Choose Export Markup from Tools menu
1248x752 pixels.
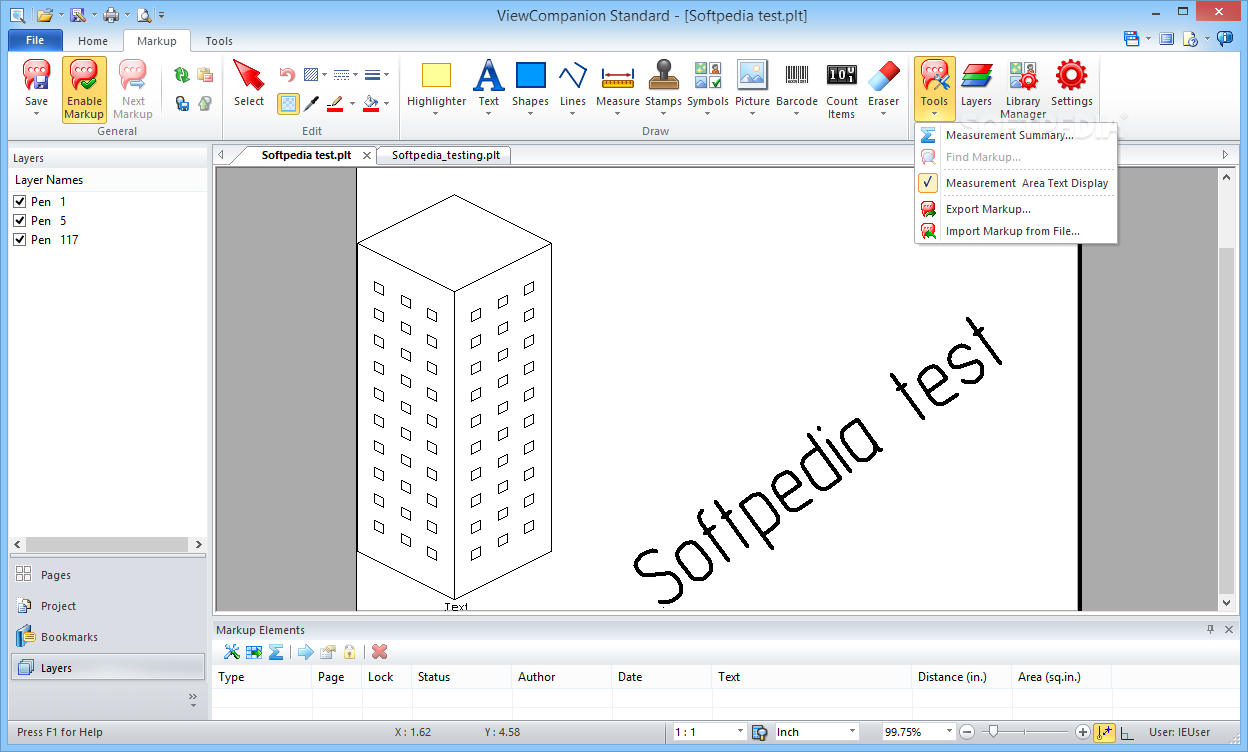coord(1016,209)
